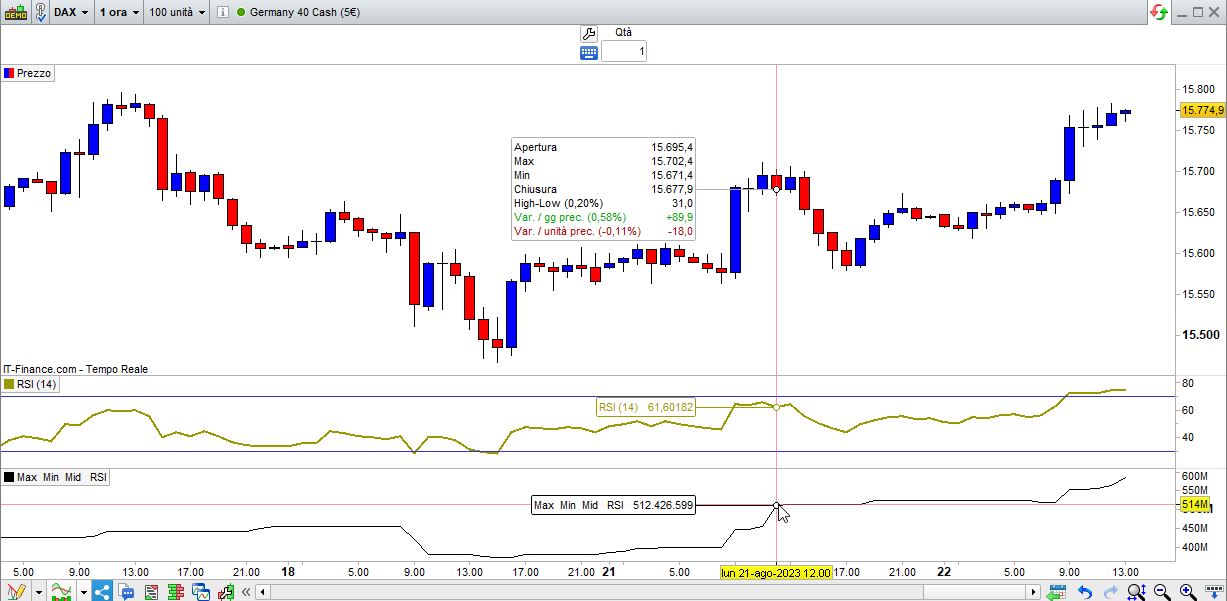Screen dimensions: 1227x601
Task: Expand the '1 ora' timeframe dropdown
Action: pyautogui.click(x=119, y=13)
